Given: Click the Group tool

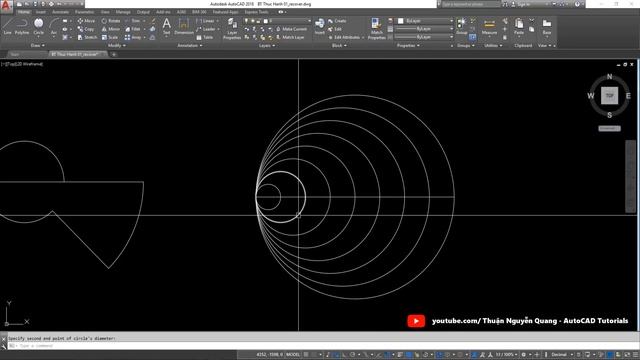Looking at the screenshot, I should point(462,27).
